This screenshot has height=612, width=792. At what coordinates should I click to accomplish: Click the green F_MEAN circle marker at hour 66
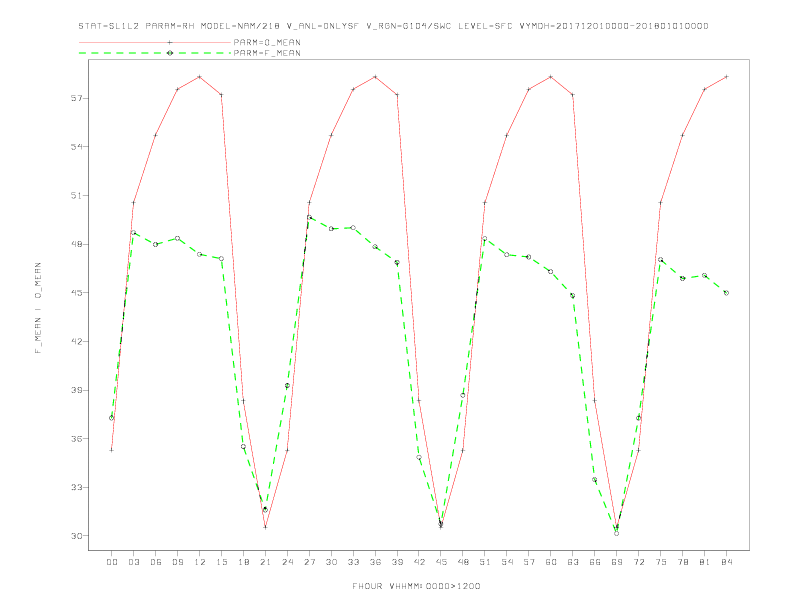595,480
